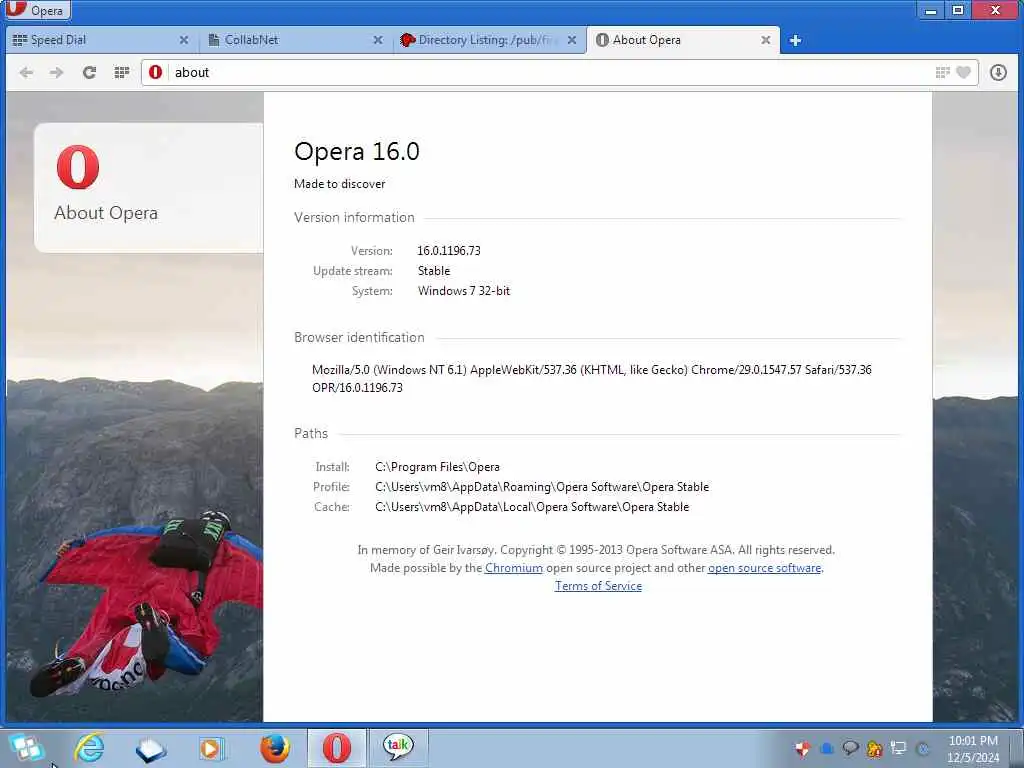This screenshot has height=768, width=1024.
Task: Click the round blue tray icon beside the clock
Action: point(923,749)
